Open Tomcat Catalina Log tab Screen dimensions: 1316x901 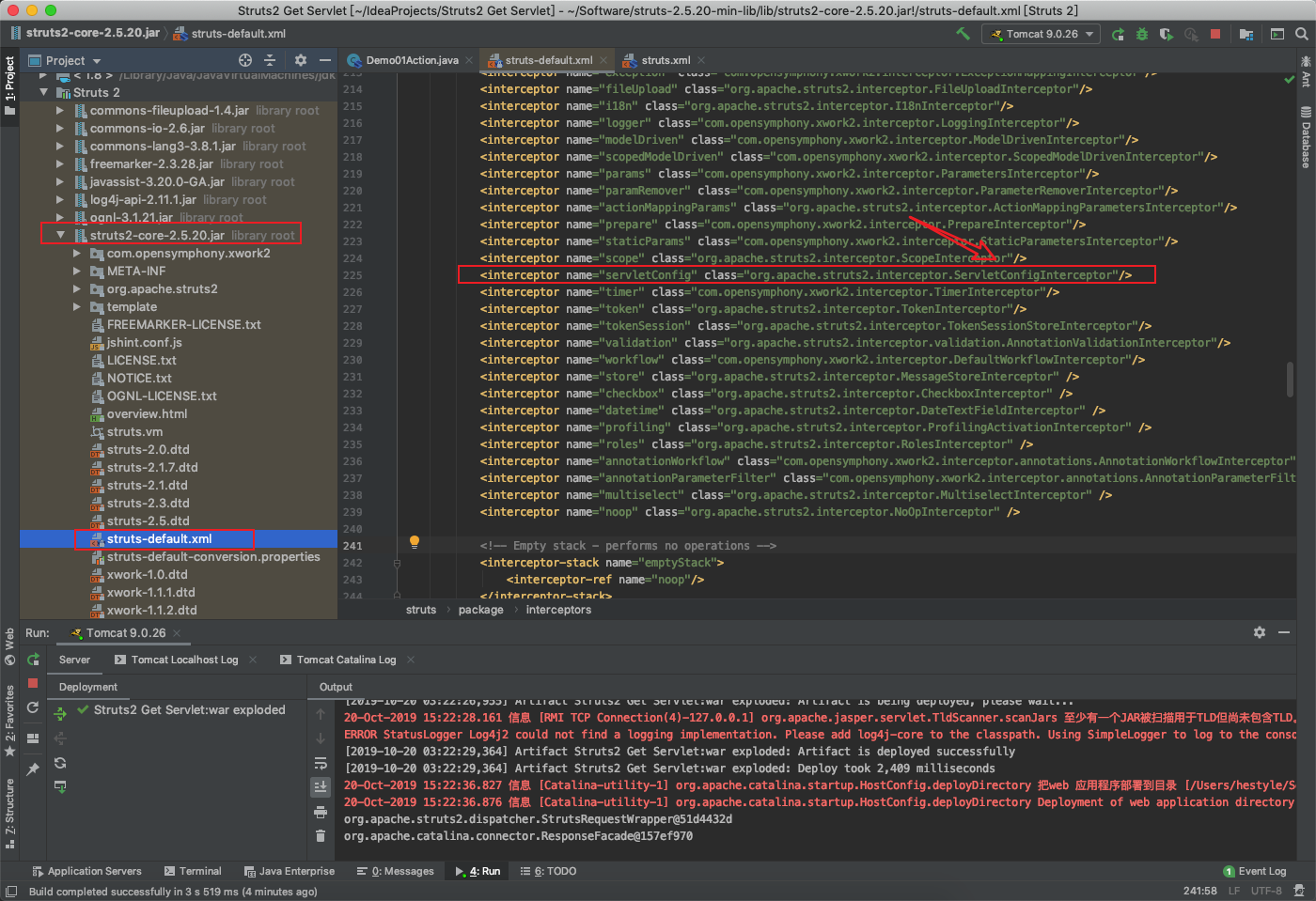(x=347, y=660)
